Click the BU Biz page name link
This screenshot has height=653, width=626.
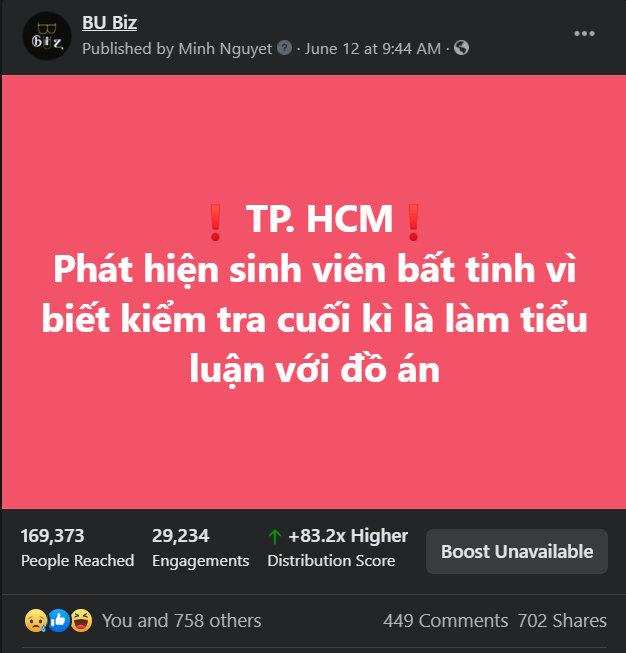coord(110,22)
